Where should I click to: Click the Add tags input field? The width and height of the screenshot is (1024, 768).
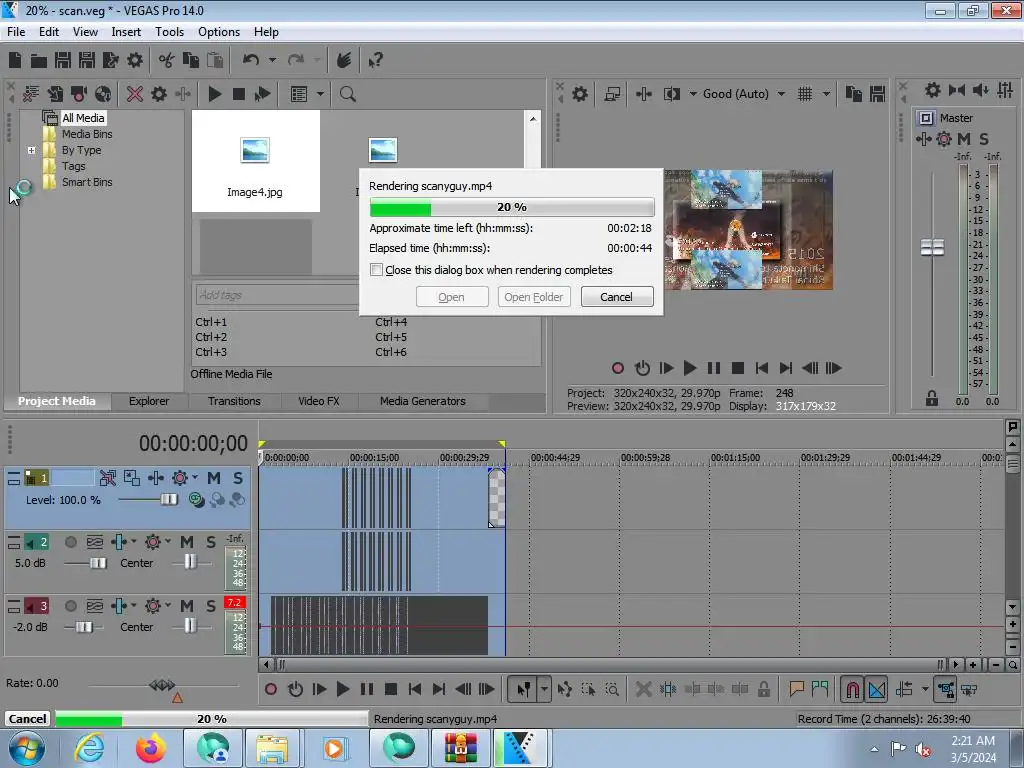[277, 295]
